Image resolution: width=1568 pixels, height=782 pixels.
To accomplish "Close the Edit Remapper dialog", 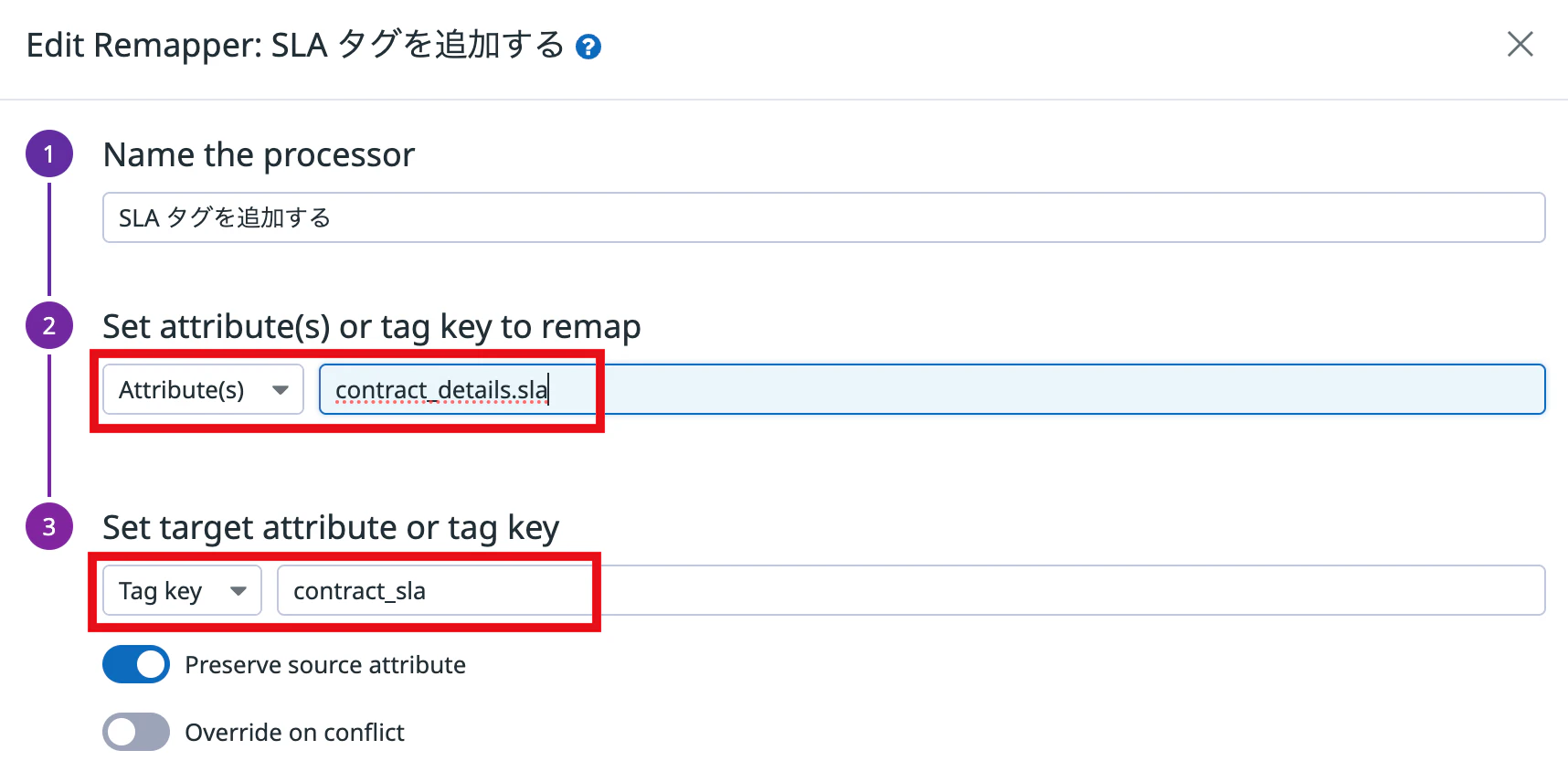I will (1520, 44).
